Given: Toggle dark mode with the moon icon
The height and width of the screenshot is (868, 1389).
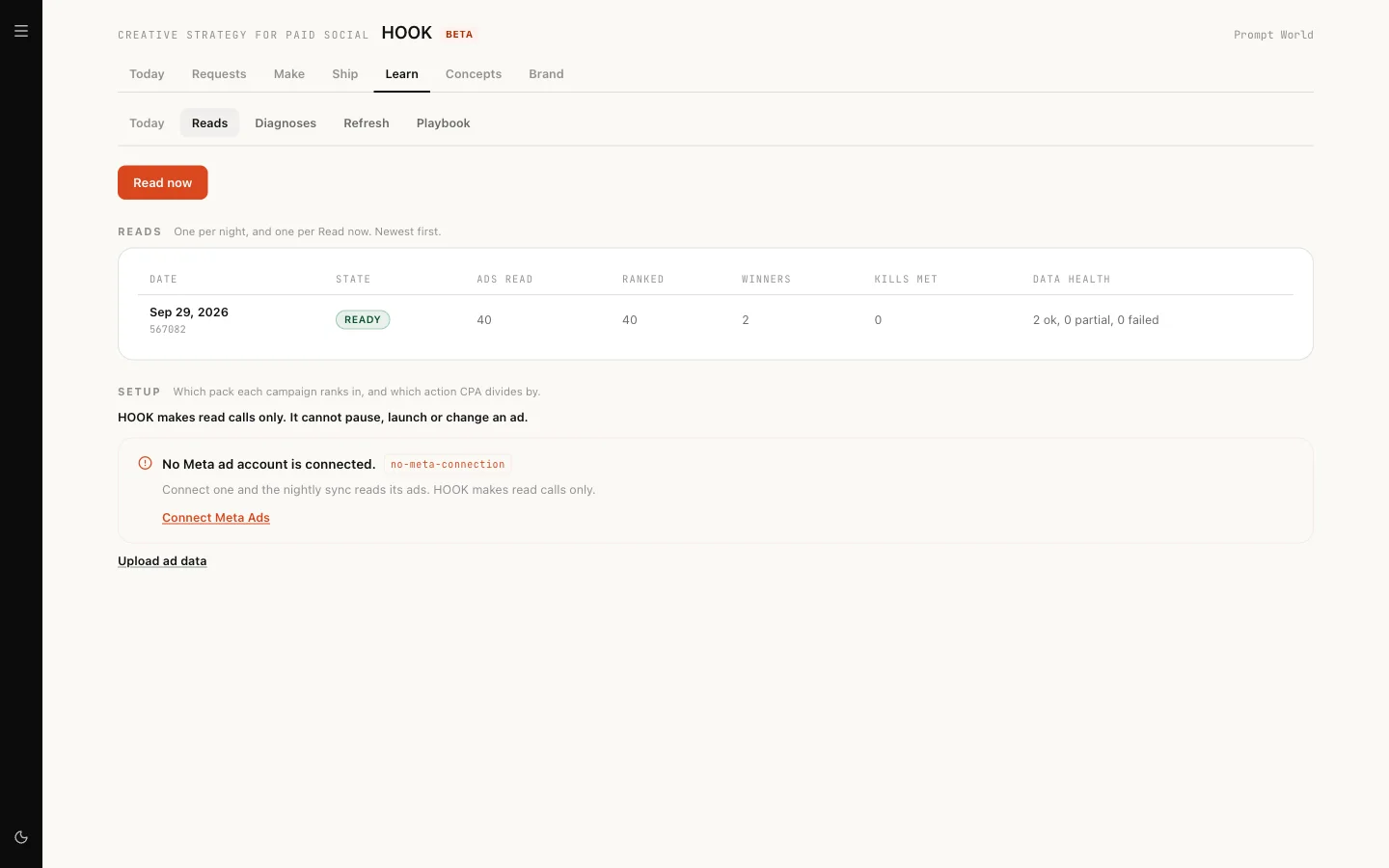Looking at the screenshot, I should [21, 837].
